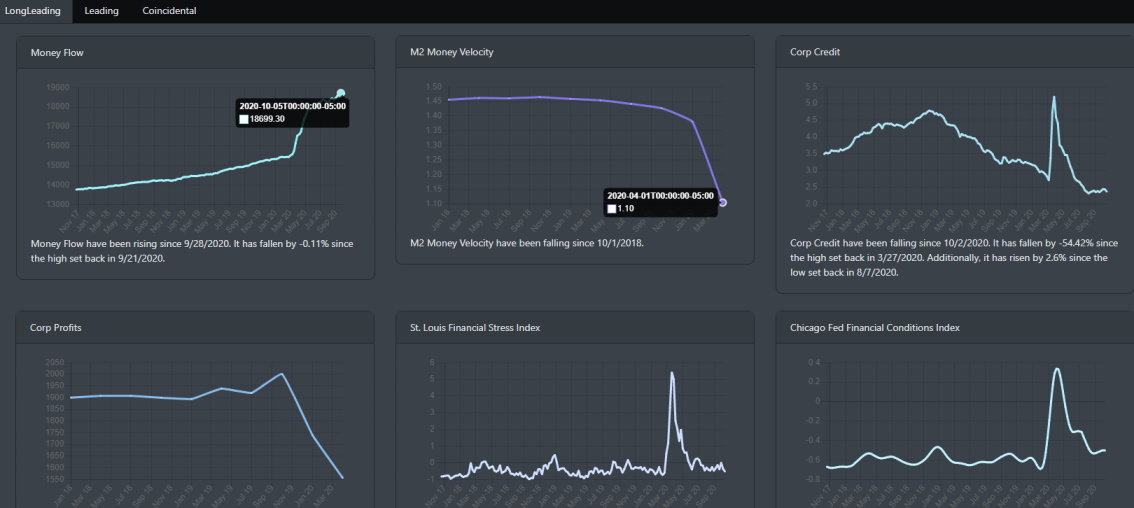This screenshot has width=1134, height=508.
Task: Click the St. Louis Stress Index chart spike
Action: tap(672, 373)
